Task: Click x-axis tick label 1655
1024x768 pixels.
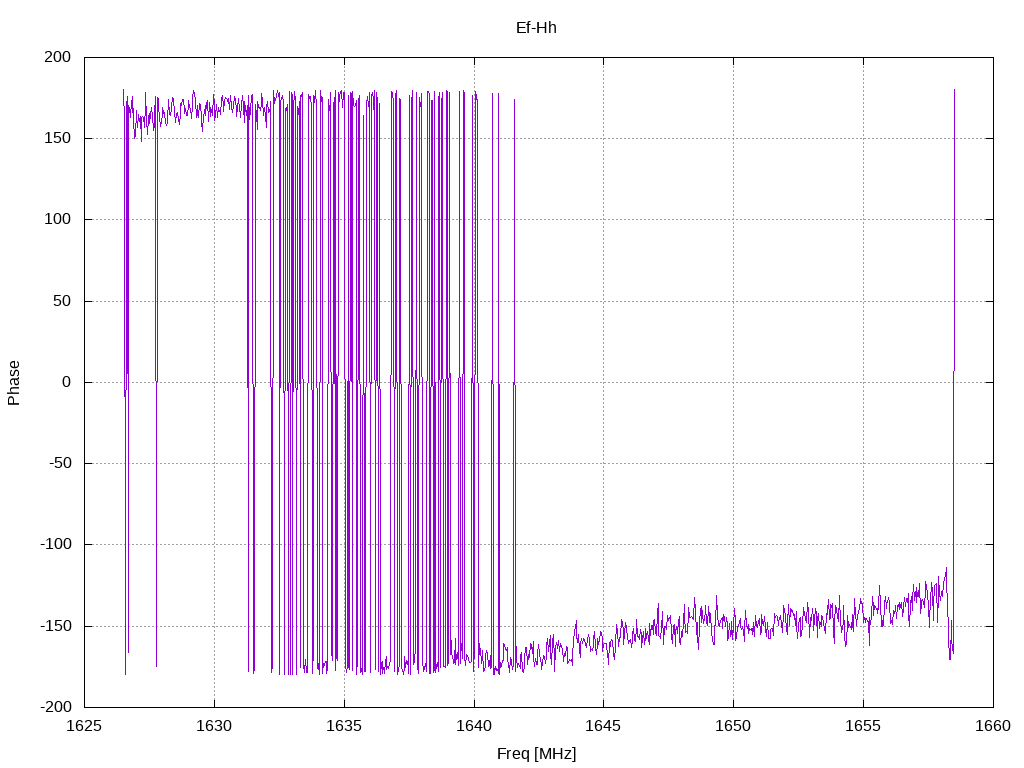Action: tap(863, 726)
